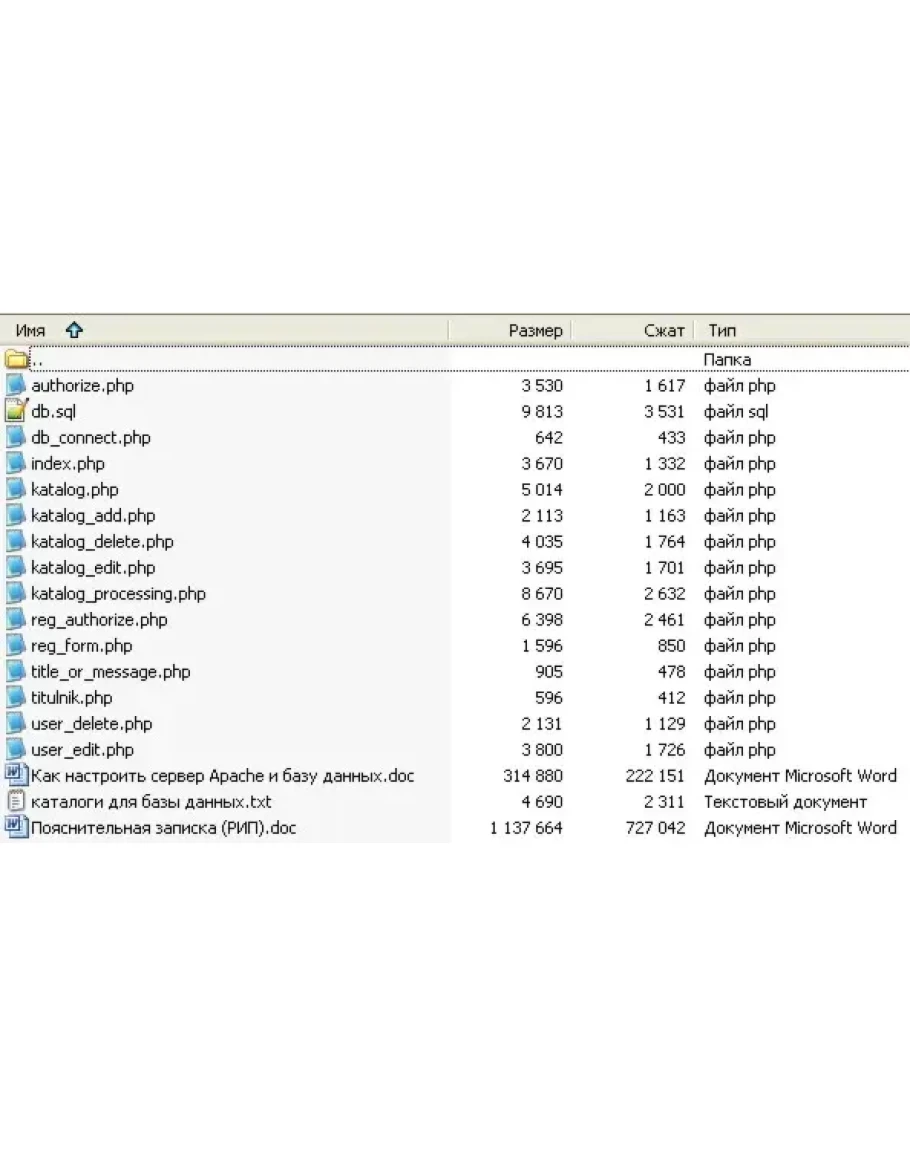Click Word icon of Пояснительная записка document

point(16,827)
